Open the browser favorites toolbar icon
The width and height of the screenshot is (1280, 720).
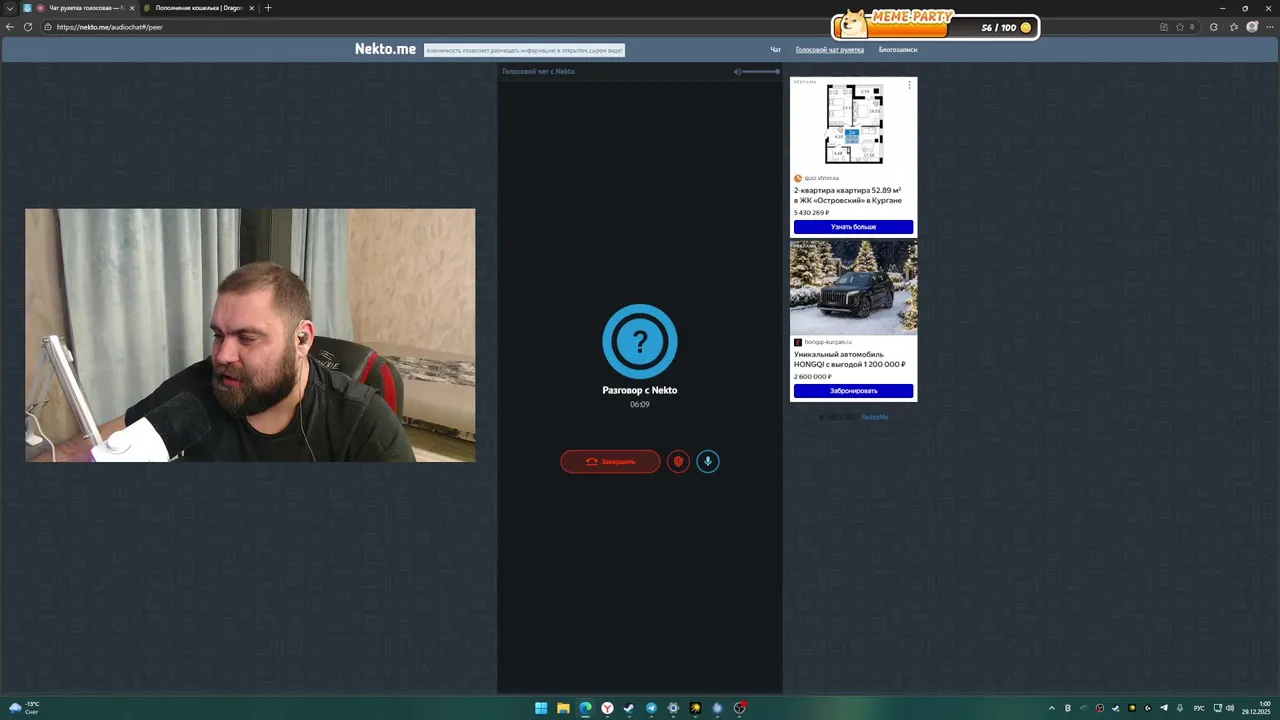tap(1234, 27)
